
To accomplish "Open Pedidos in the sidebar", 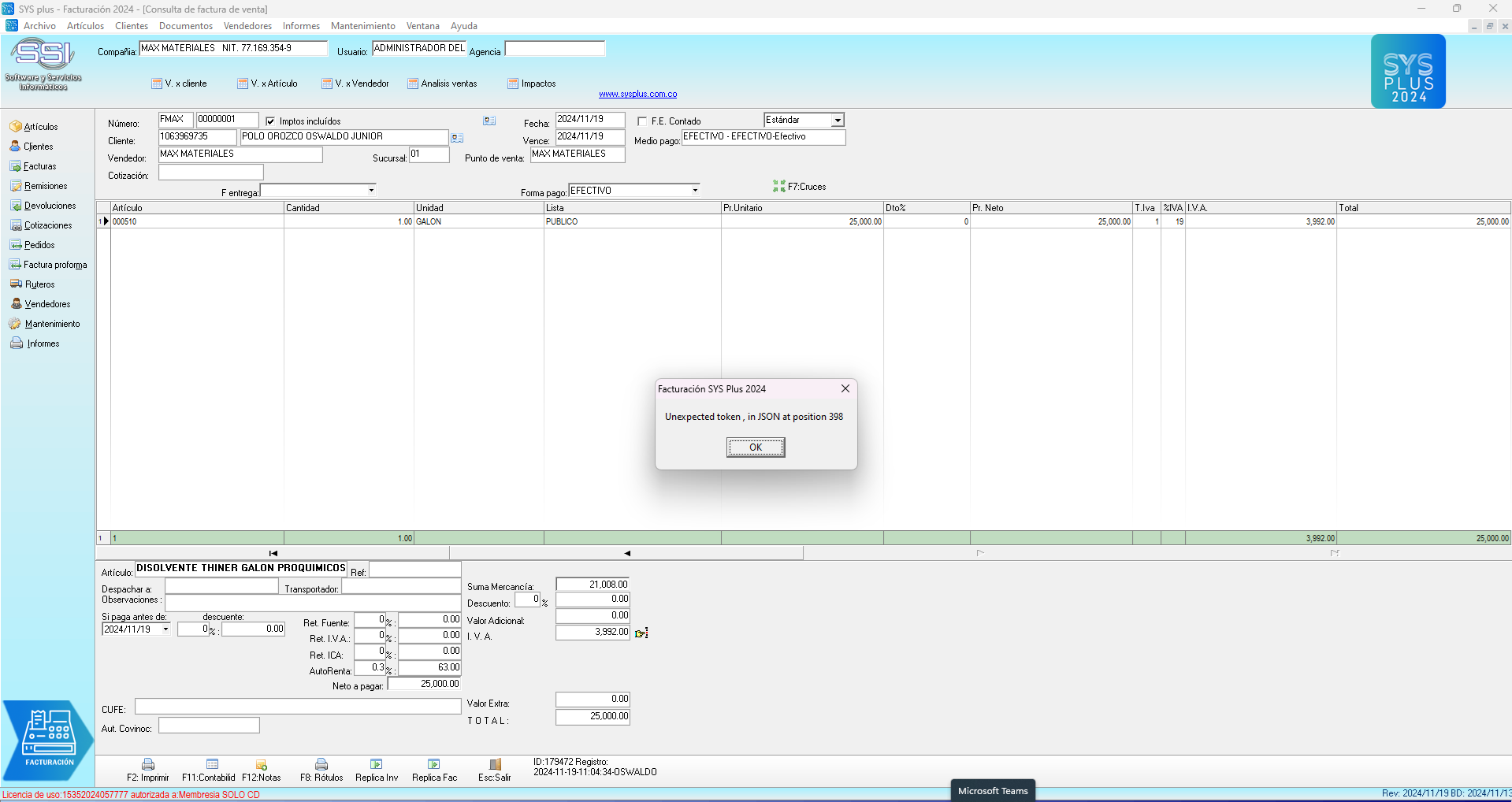I will point(32,245).
